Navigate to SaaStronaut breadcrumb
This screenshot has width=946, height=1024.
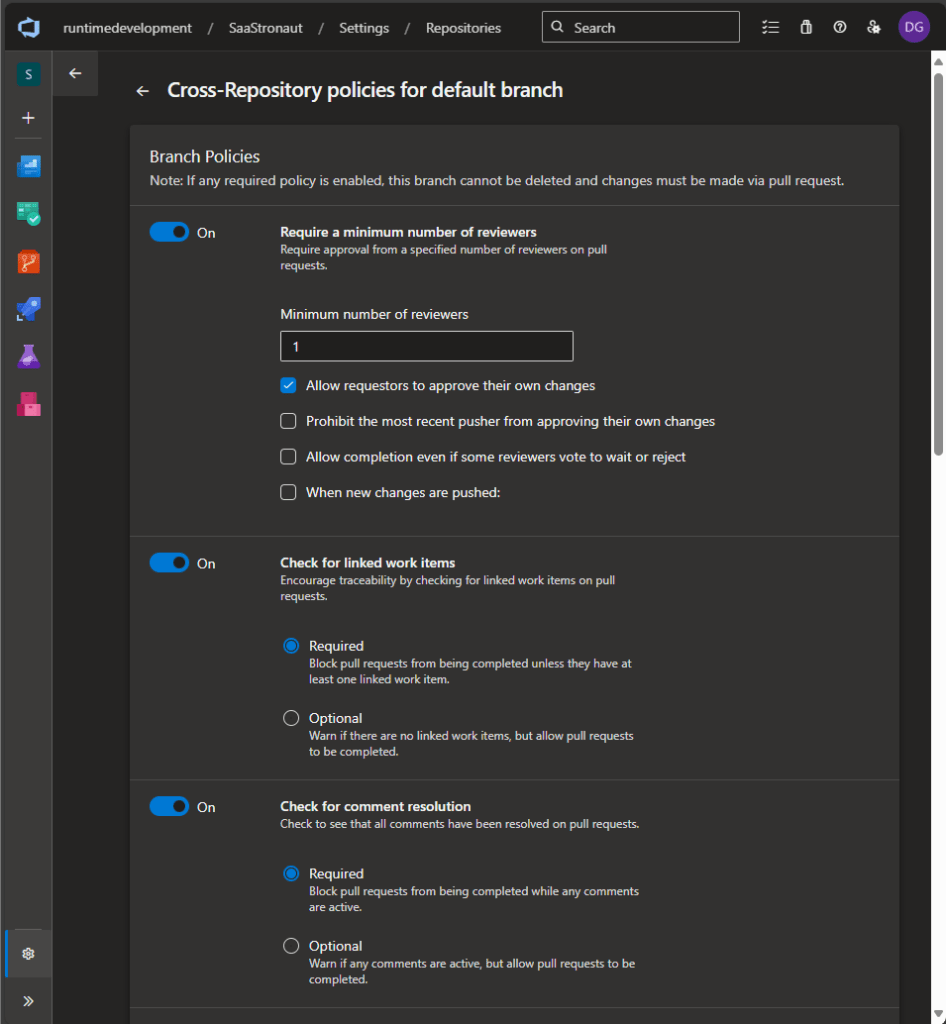(264, 28)
